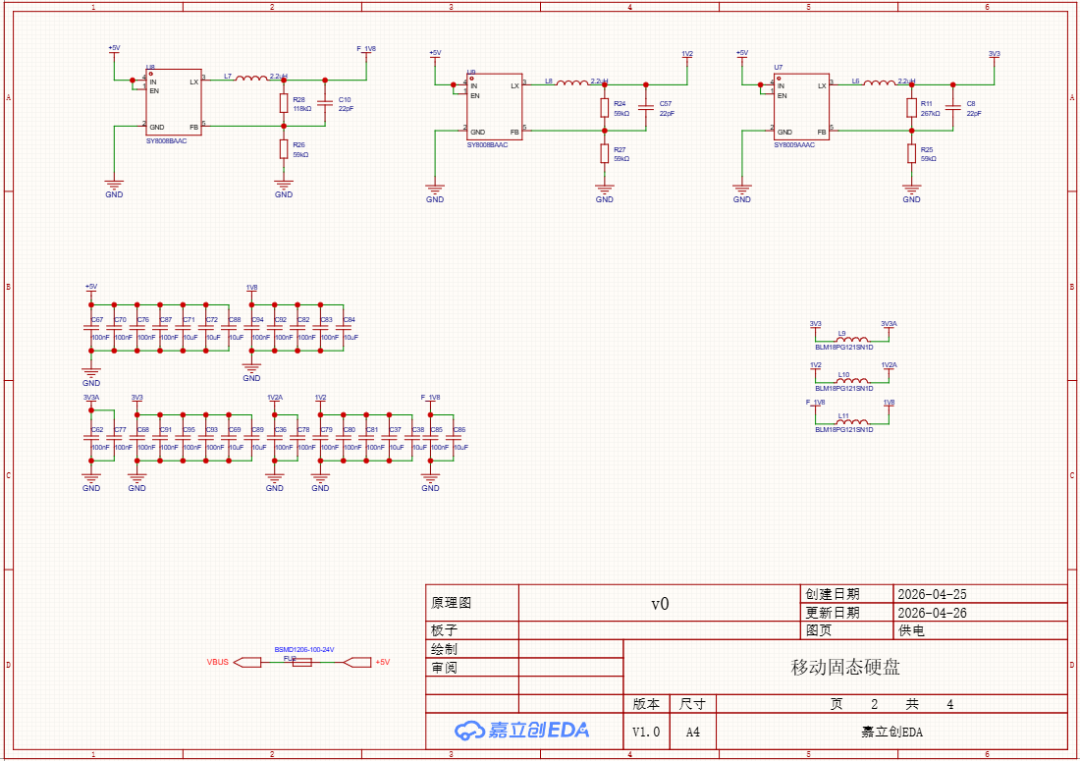Select the C86 10uF capacitor
This screenshot has height=761, width=1080.
click(453, 438)
